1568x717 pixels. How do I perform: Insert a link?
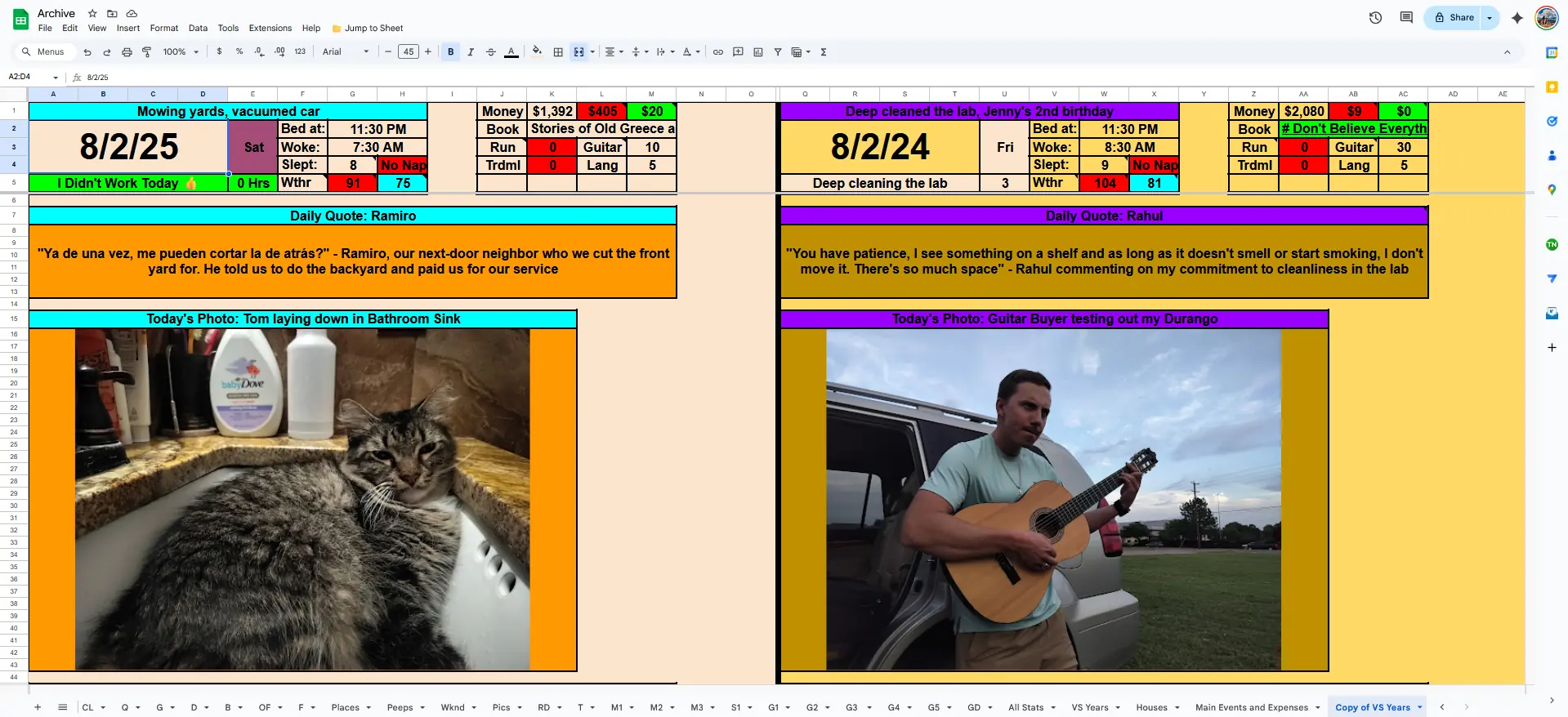click(718, 51)
